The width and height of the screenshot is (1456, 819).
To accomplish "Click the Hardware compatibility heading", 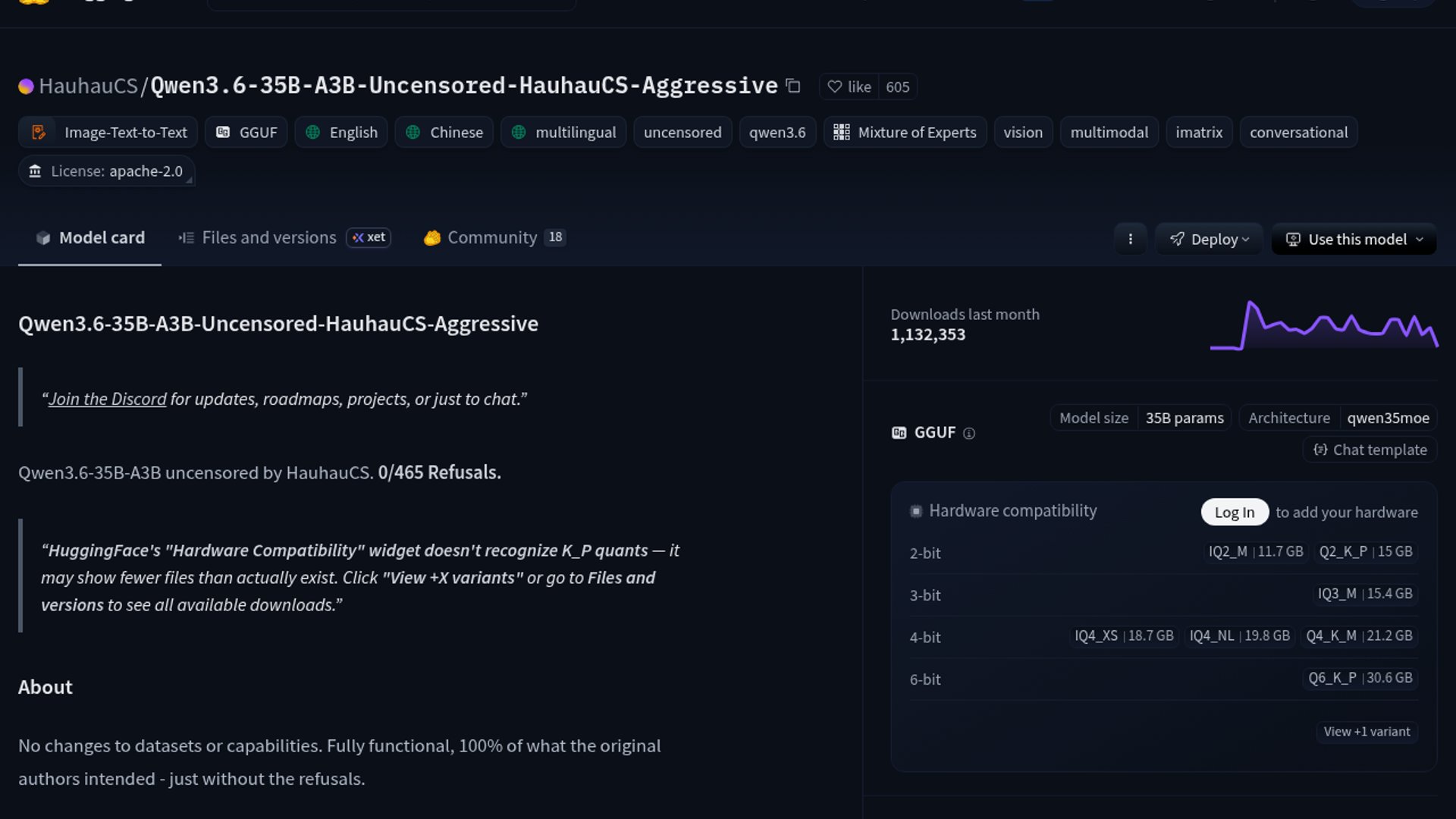I will tap(1013, 511).
